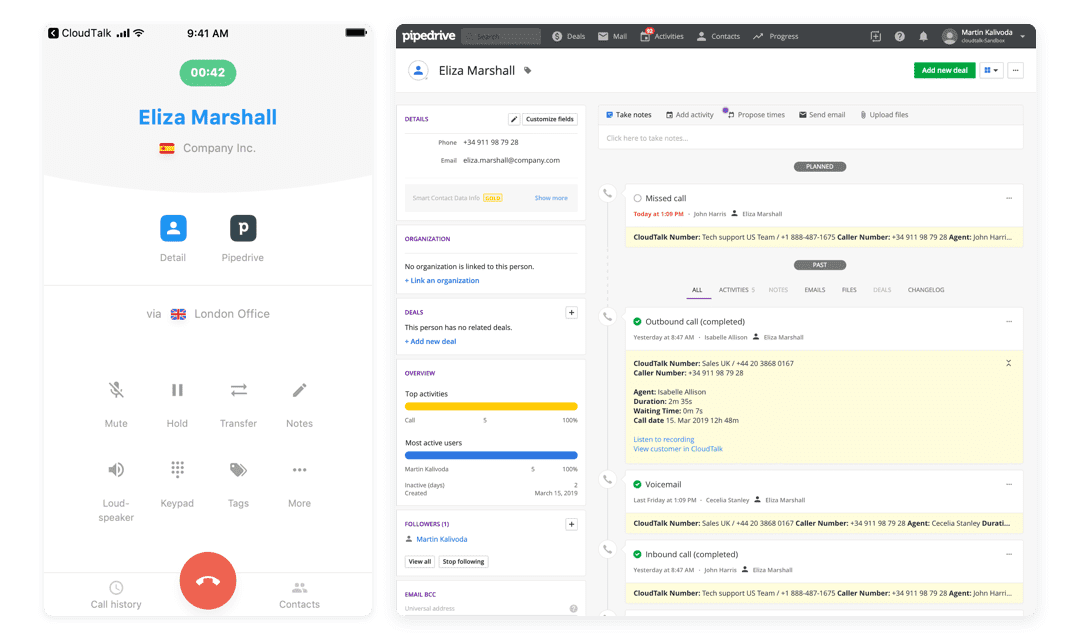Toggle the Outbound call completed checkmark
This screenshot has width=1080, height=640.
[637, 322]
